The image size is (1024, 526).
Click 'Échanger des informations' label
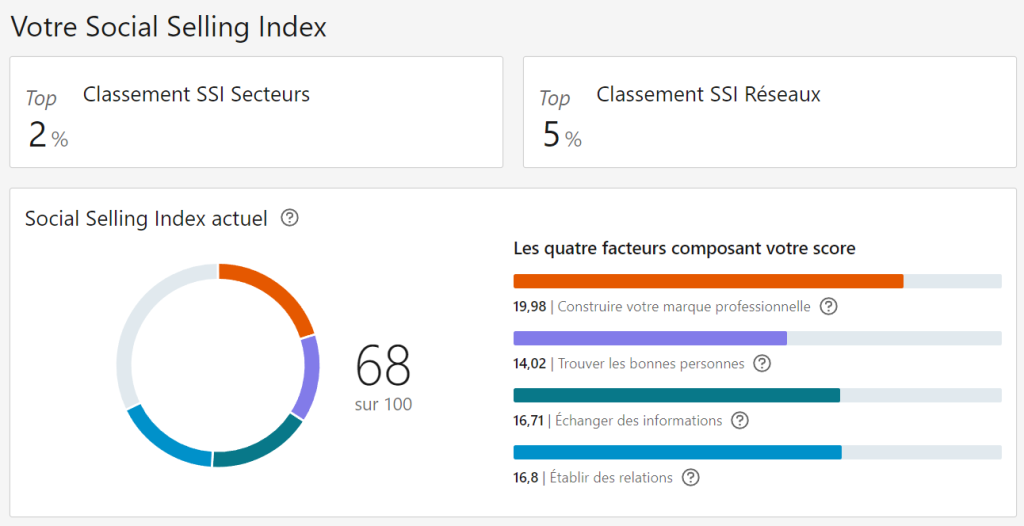pos(640,420)
